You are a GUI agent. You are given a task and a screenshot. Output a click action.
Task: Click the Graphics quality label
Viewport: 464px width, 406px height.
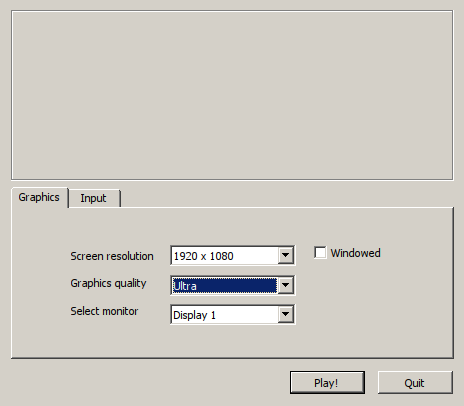pos(108,283)
